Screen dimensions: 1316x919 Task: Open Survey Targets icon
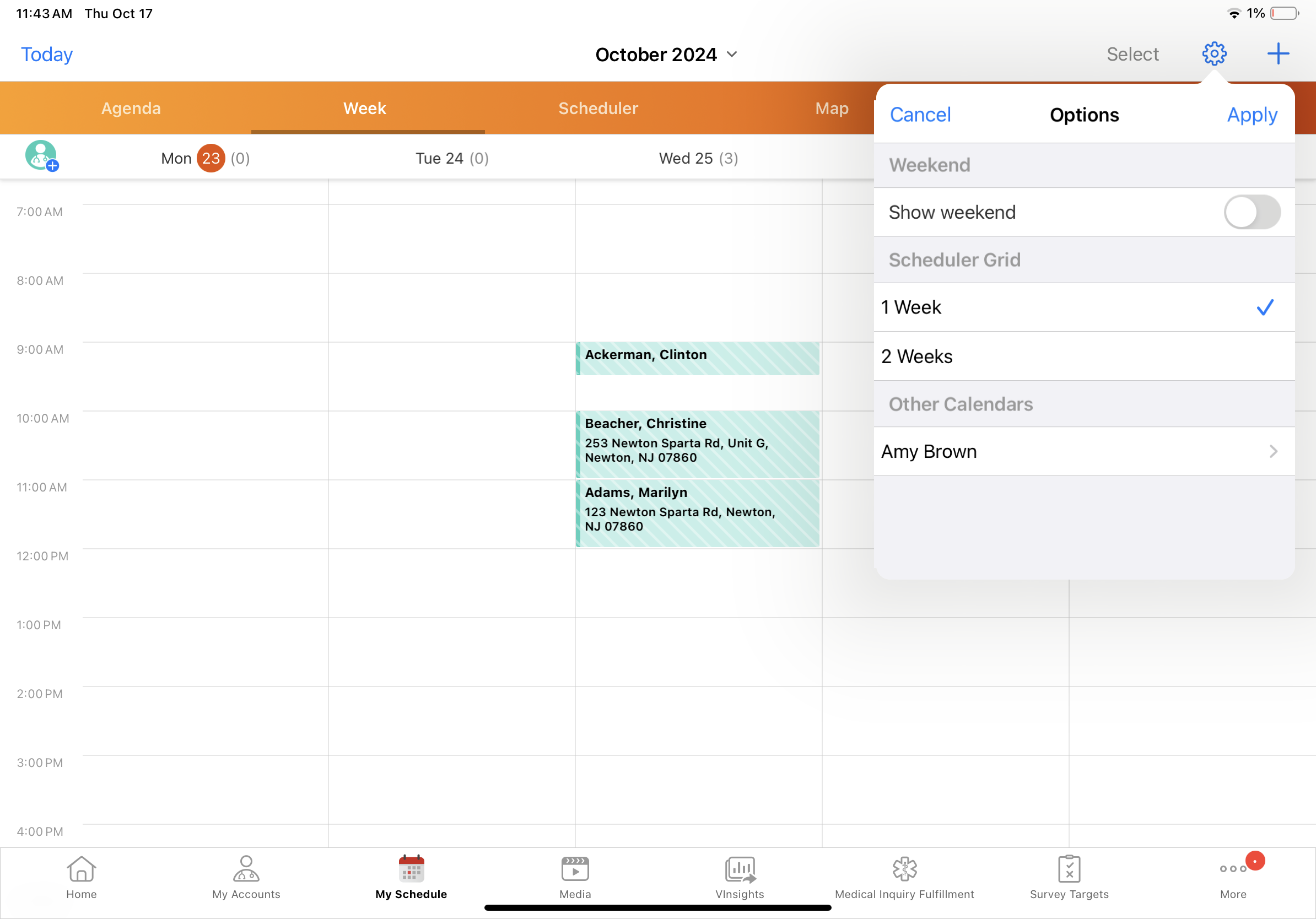pyautogui.click(x=1069, y=869)
